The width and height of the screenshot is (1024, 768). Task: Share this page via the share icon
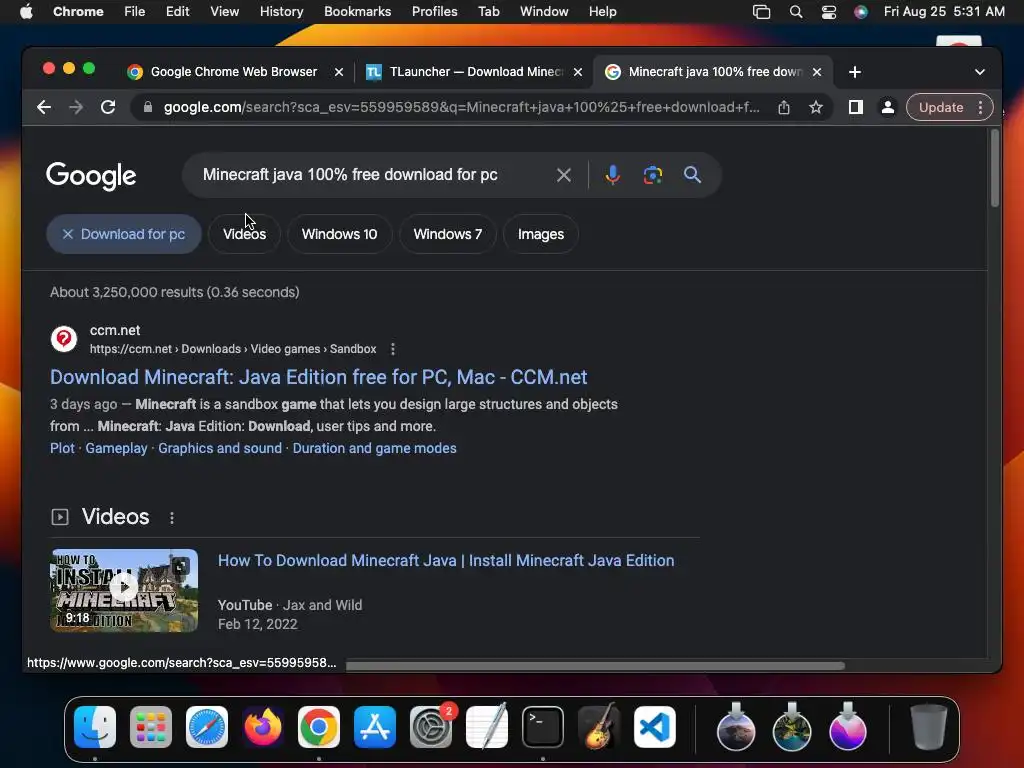point(784,107)
